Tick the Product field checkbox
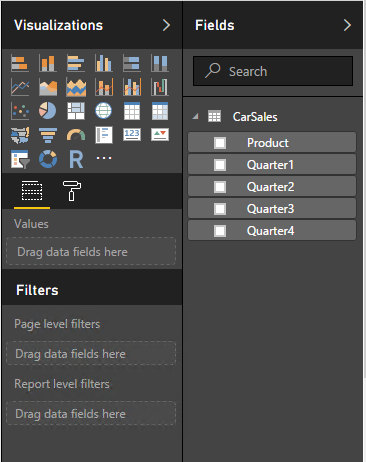 pos(220,143)
